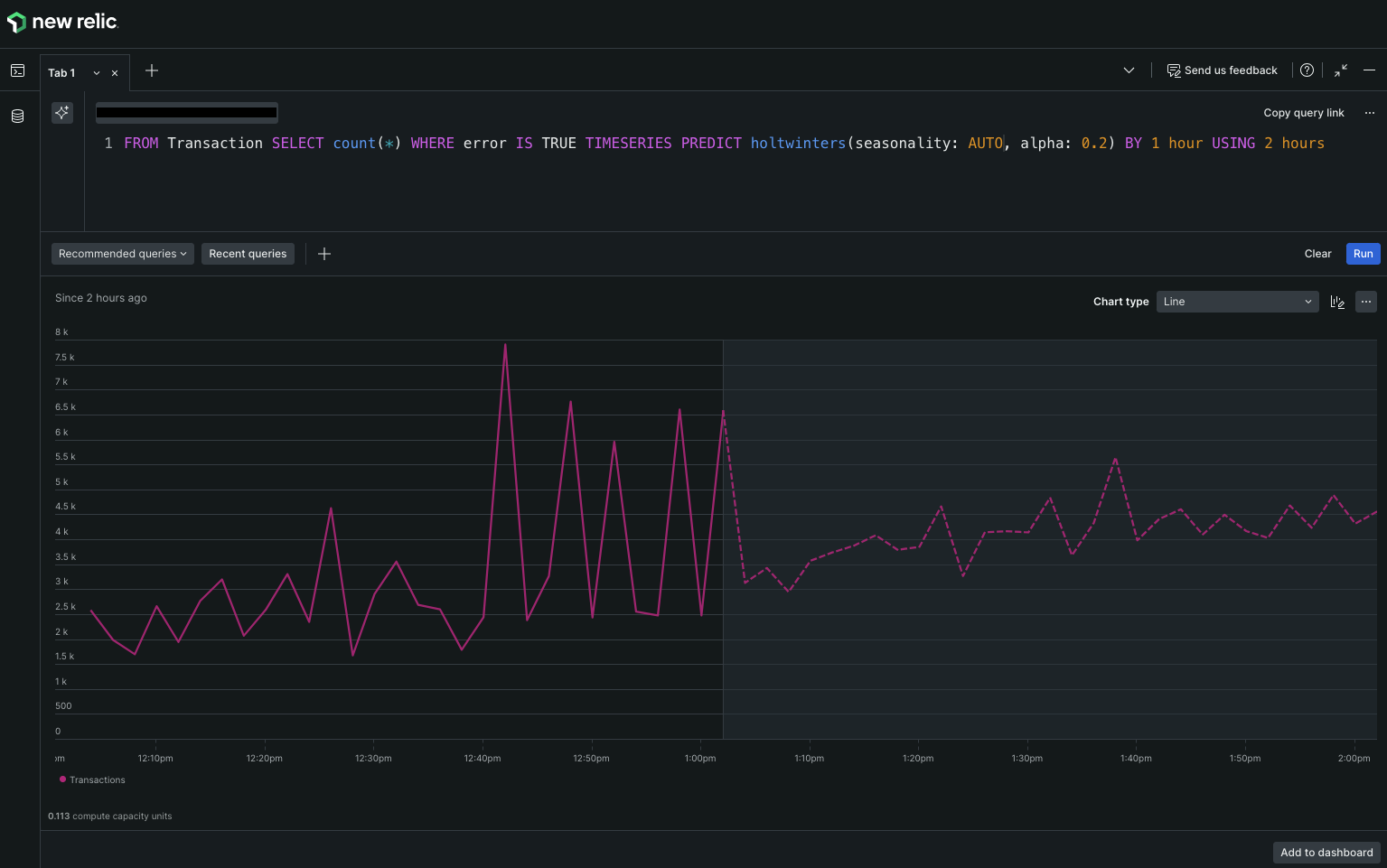Click the AI sparkle assistant icon
This screenshot has height=868, width=1387.
[x=62, y=113]
